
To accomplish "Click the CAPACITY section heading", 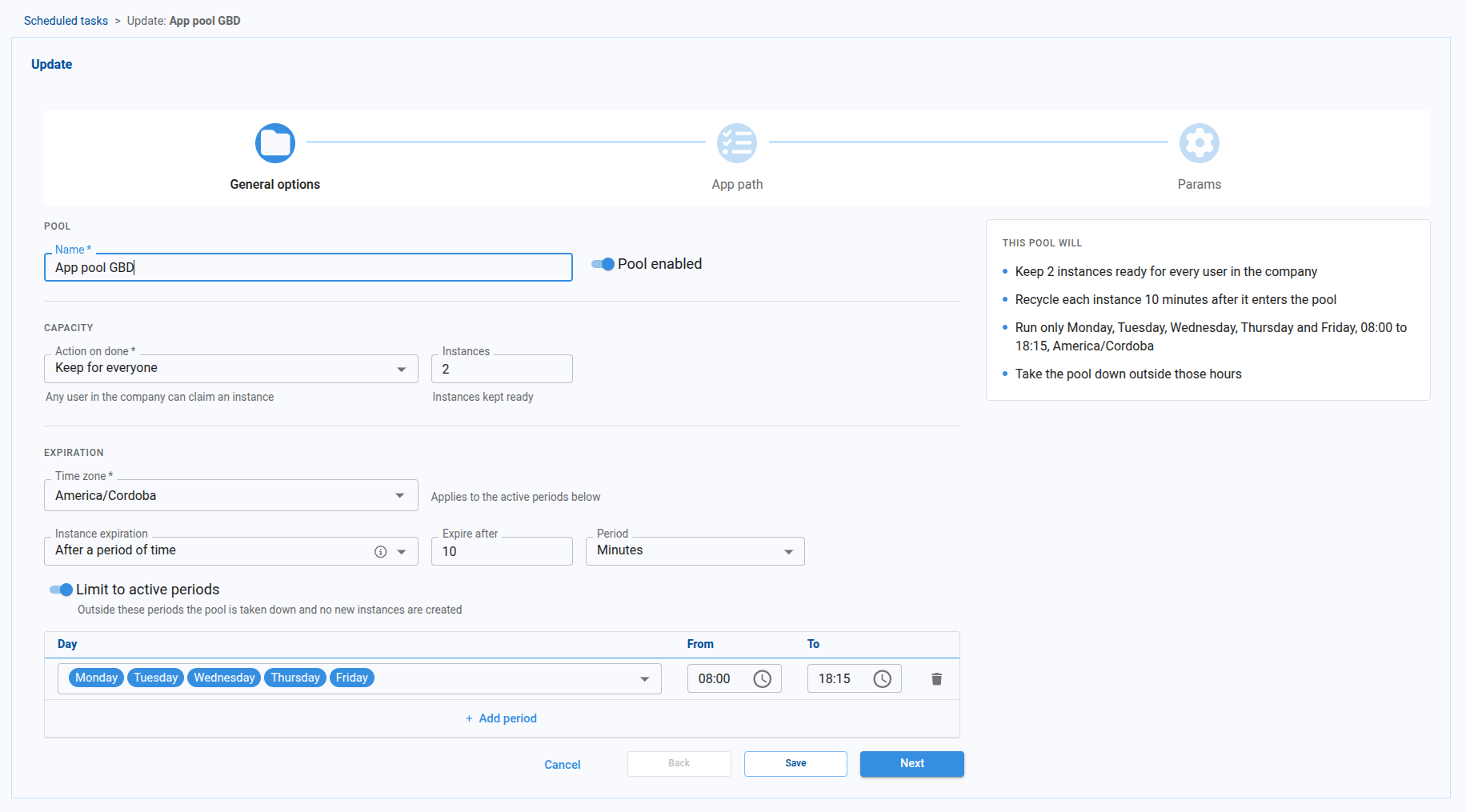I will point(68,328).
